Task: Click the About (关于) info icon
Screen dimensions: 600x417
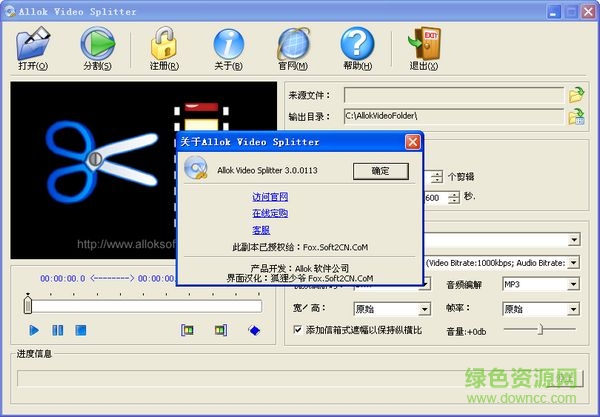Action: click(x=229, y=45)
